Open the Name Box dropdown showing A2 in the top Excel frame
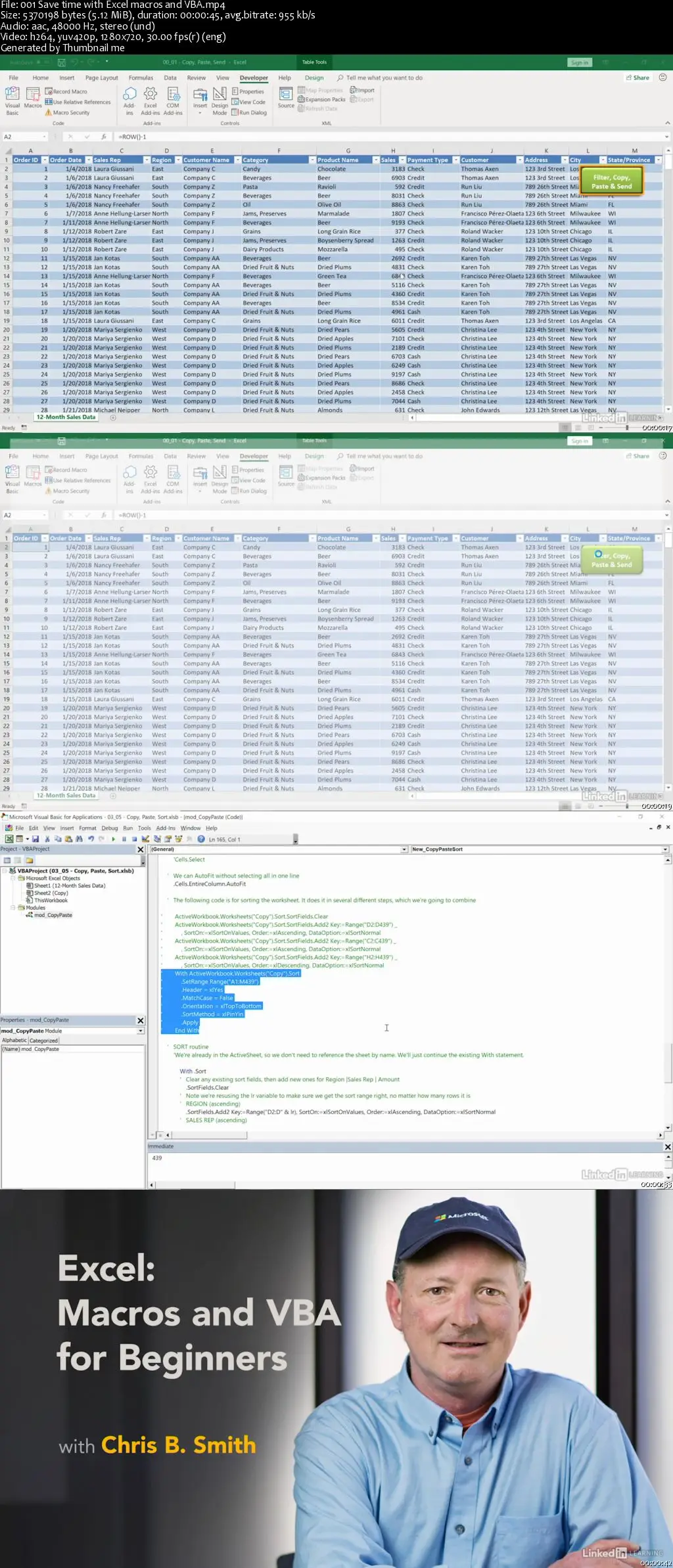Viewport: 673px width, 1568px height. click(x=45, y=137)
